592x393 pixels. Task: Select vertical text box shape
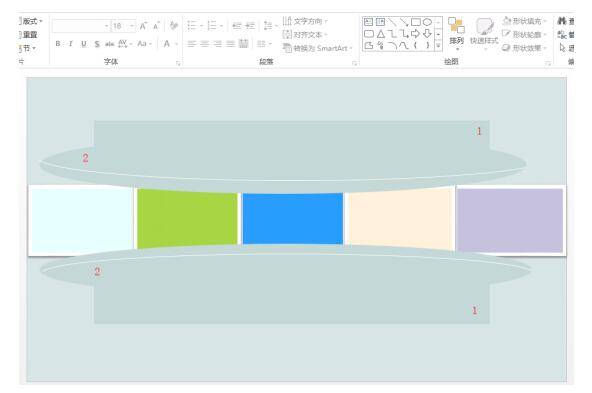[x=380, y=22]
